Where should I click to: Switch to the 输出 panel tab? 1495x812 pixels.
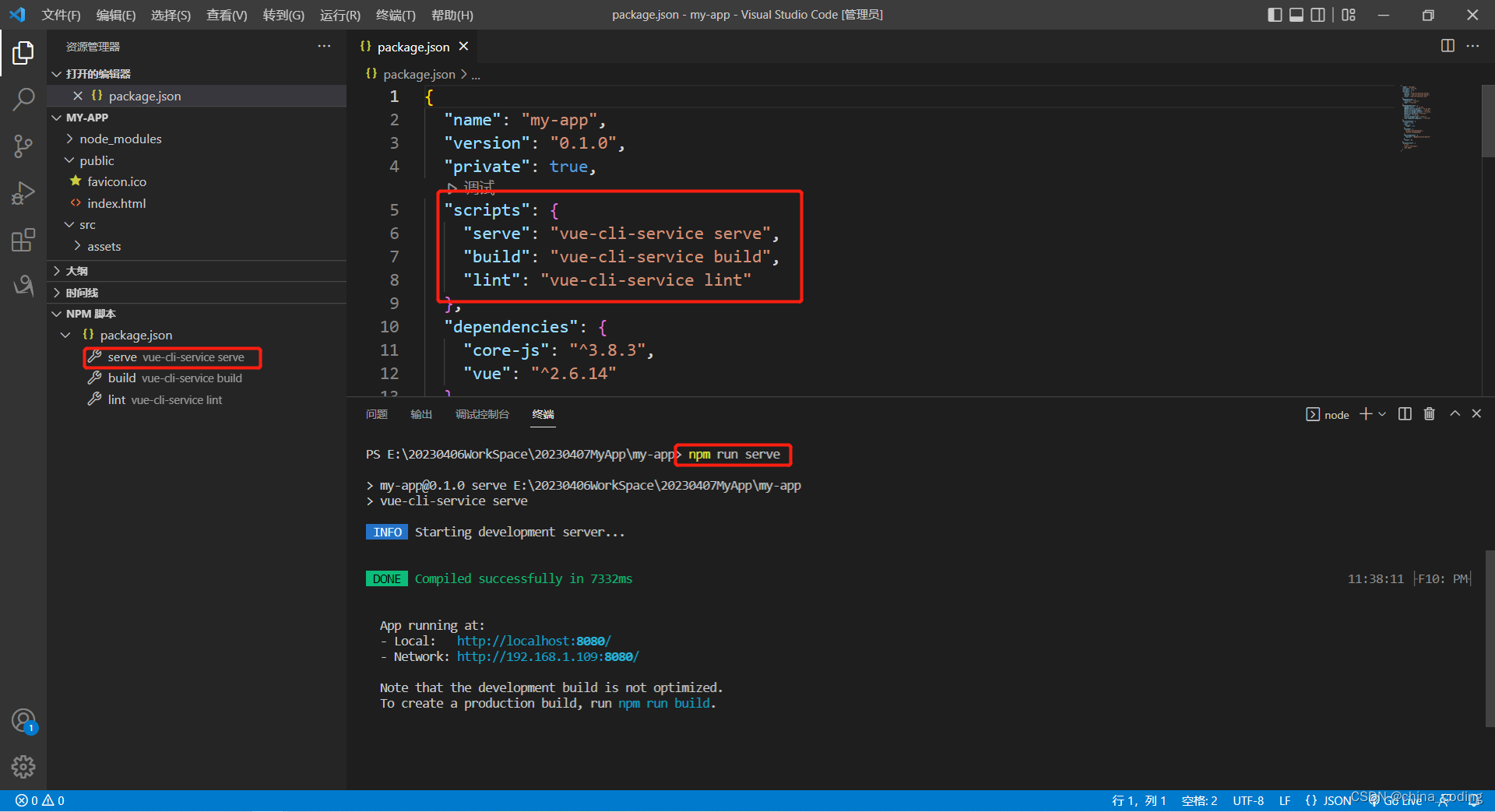[421, 414]
